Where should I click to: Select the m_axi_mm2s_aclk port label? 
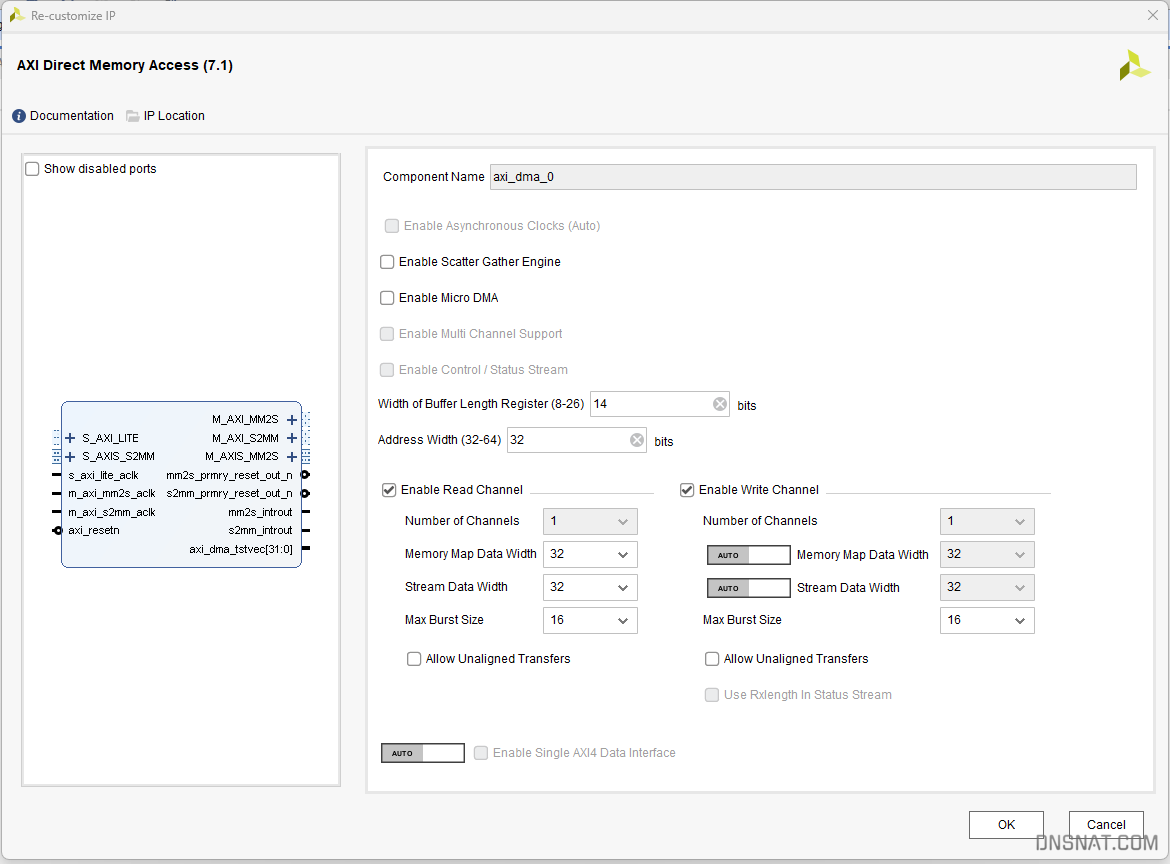click(112, 493)
